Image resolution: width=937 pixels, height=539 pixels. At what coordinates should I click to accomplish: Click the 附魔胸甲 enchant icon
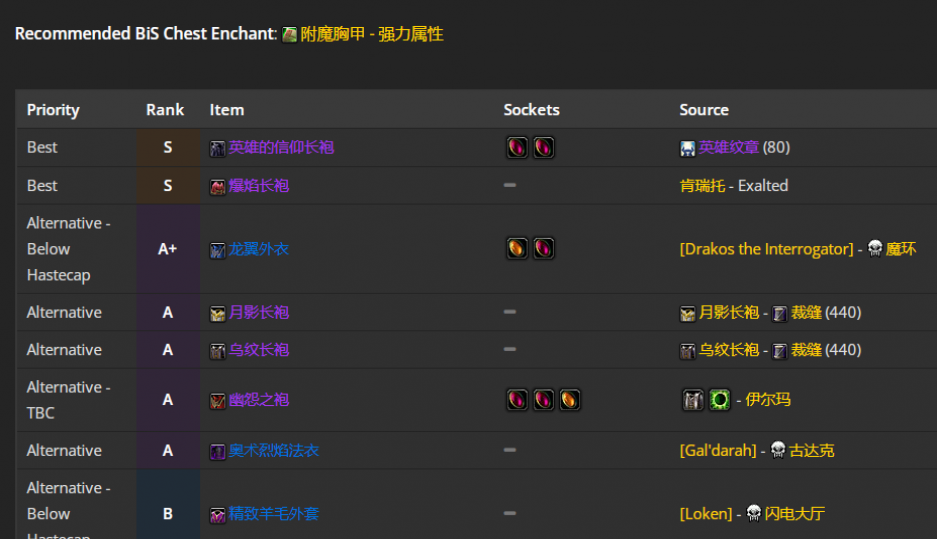pyautogui.click(x=289, y=35)
